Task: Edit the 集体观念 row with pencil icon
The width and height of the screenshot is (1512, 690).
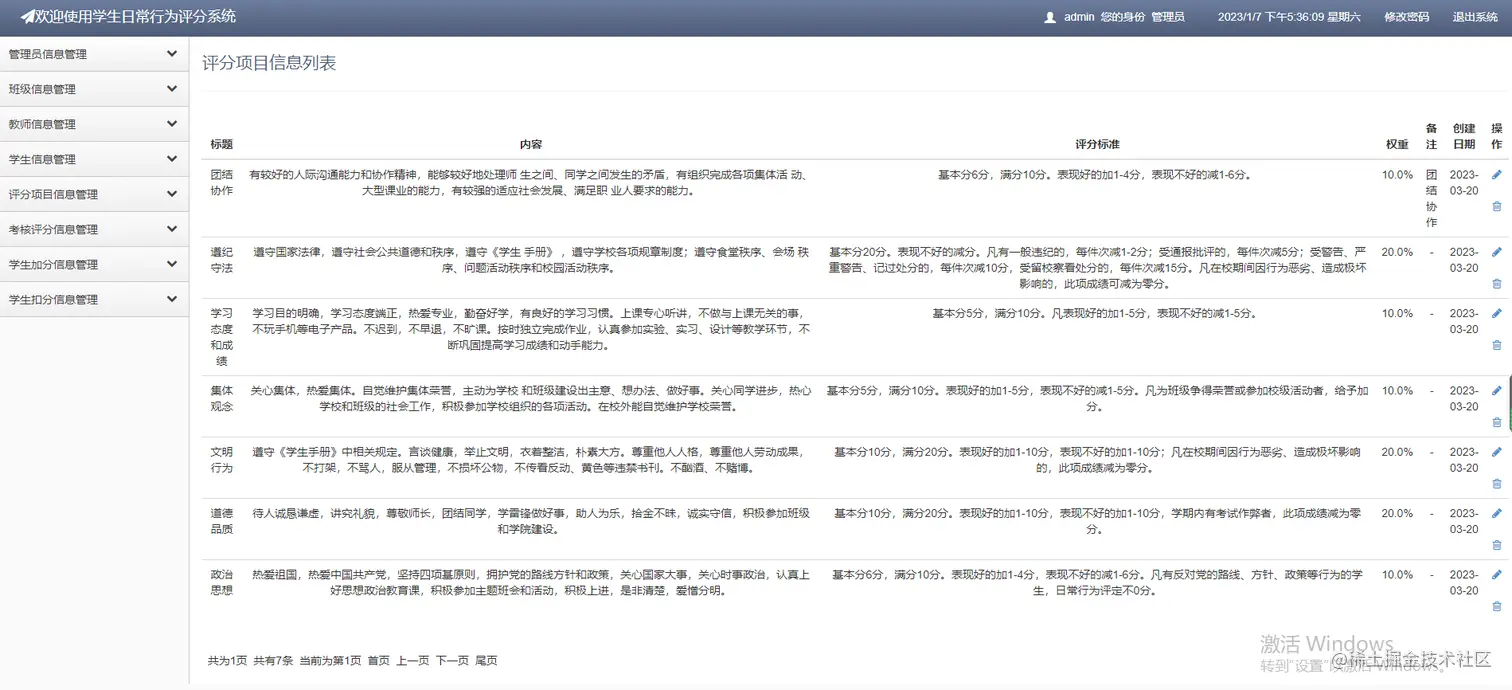Action: point(1496,390)
